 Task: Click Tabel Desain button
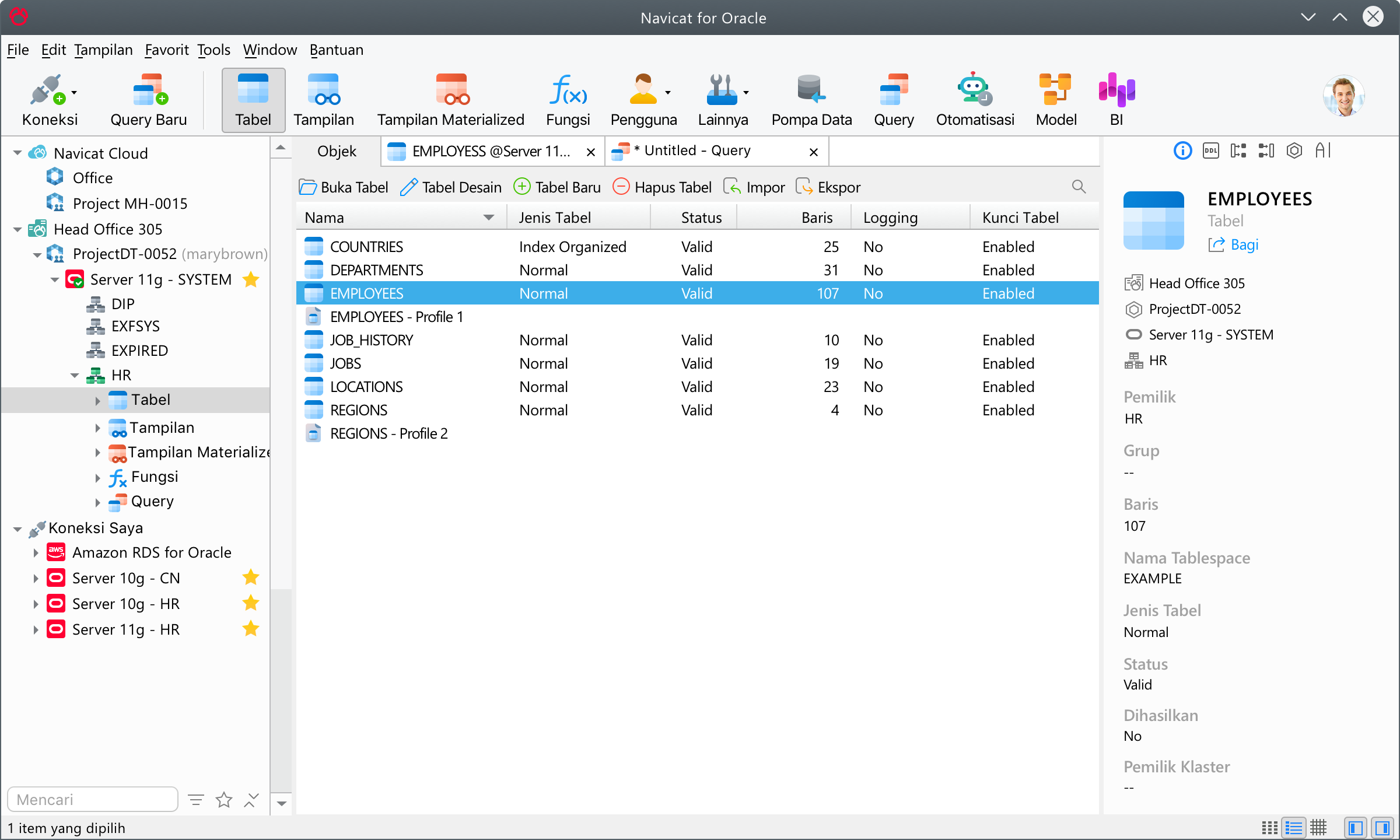(x=451, y=187)
